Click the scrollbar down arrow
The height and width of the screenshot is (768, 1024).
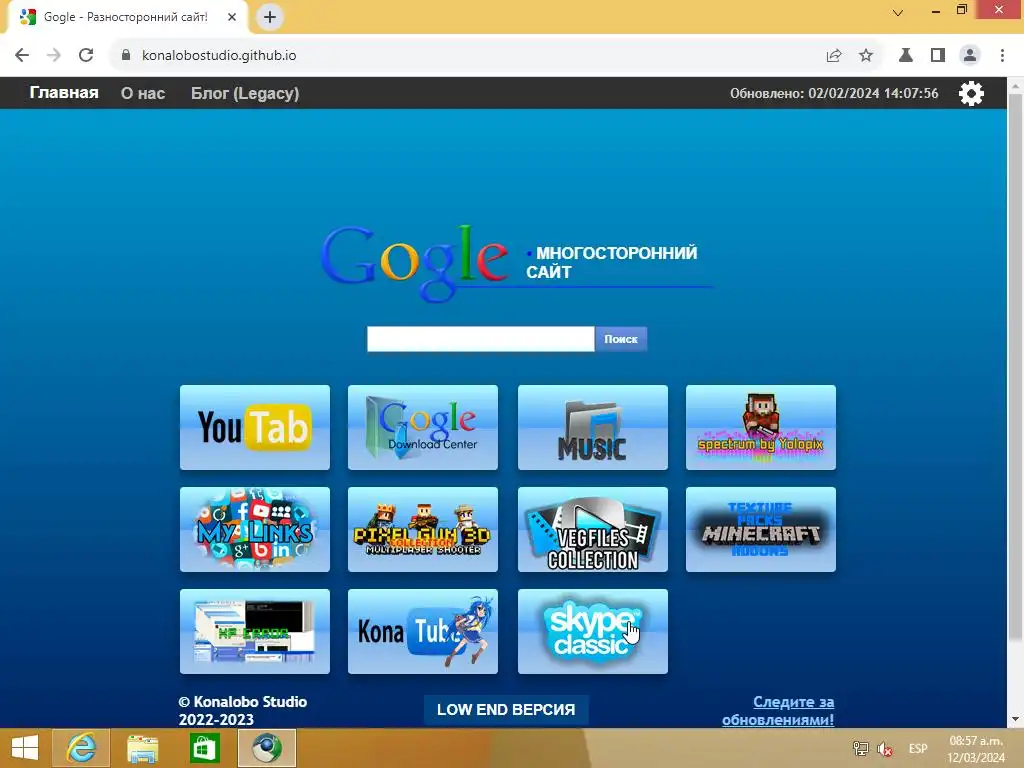pyautogui.click(x=1015, y=719)
